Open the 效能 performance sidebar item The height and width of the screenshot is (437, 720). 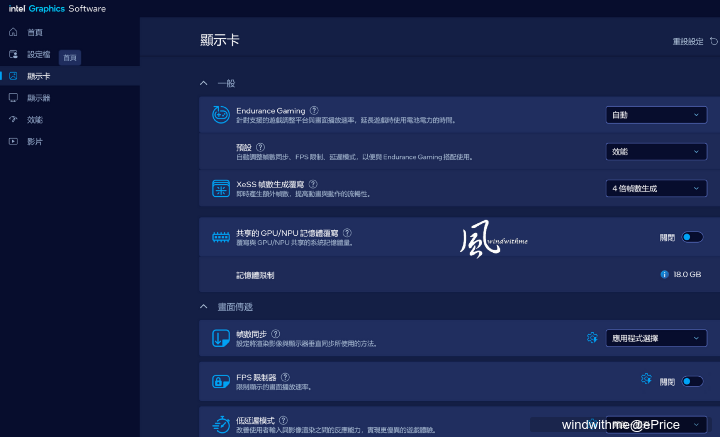[x=70, y=120]
